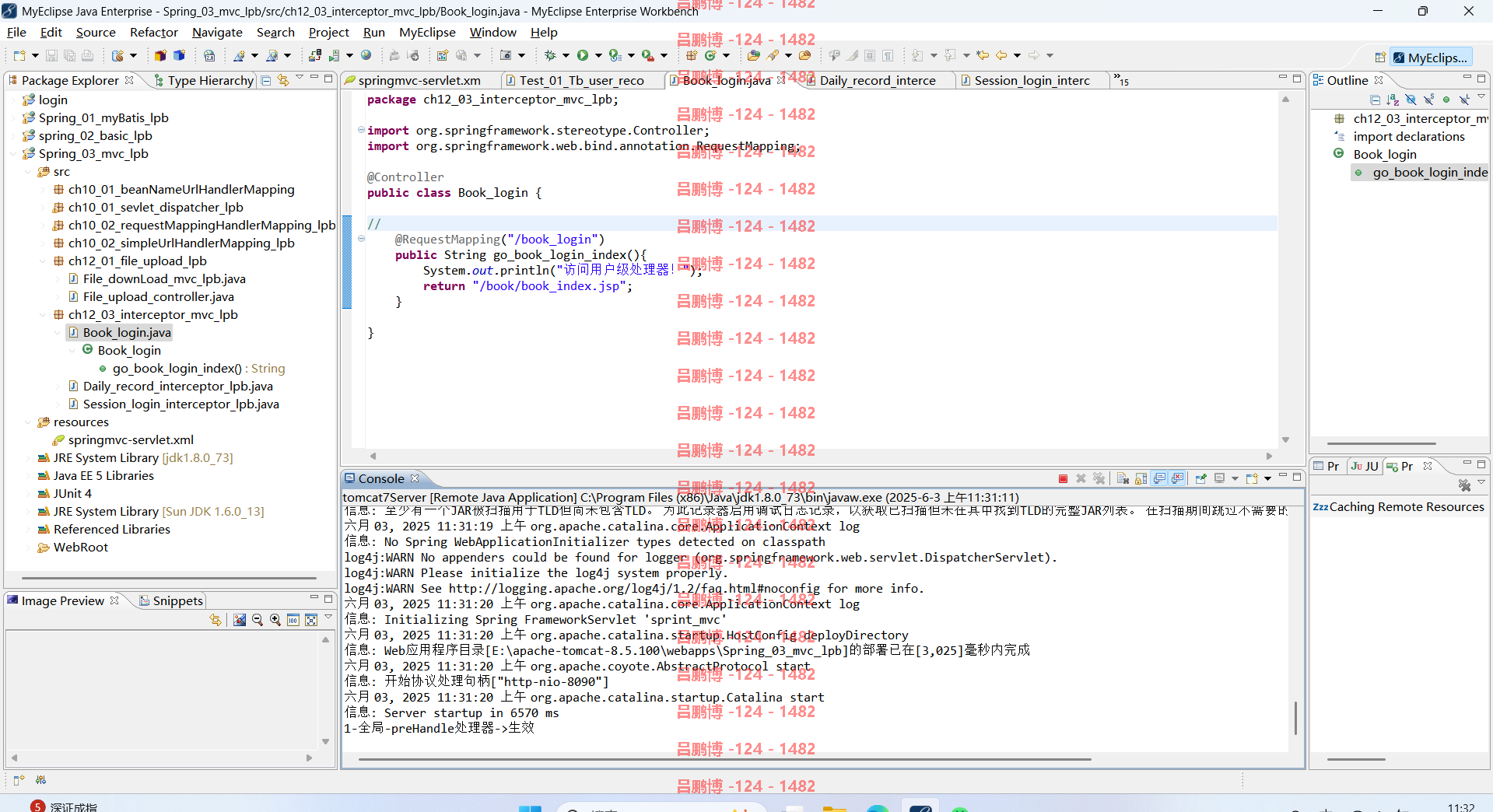Click the Pin Console icon
Screen dimensions: 1493x812
tap(1200, 478)
